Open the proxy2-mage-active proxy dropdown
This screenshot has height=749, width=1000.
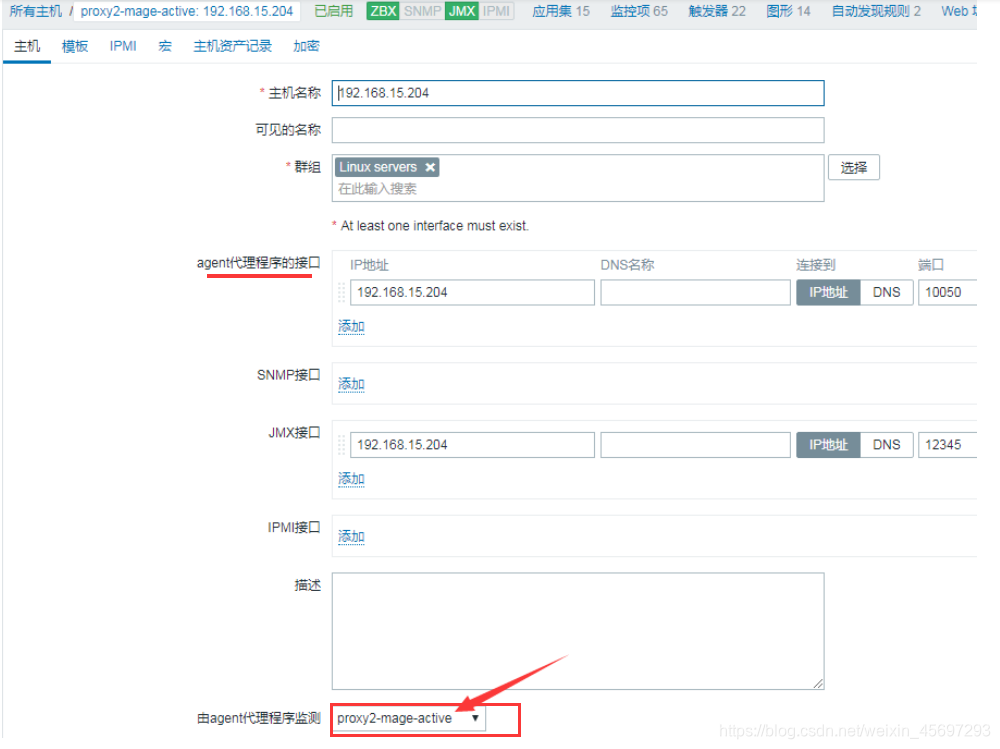[408, 718]
